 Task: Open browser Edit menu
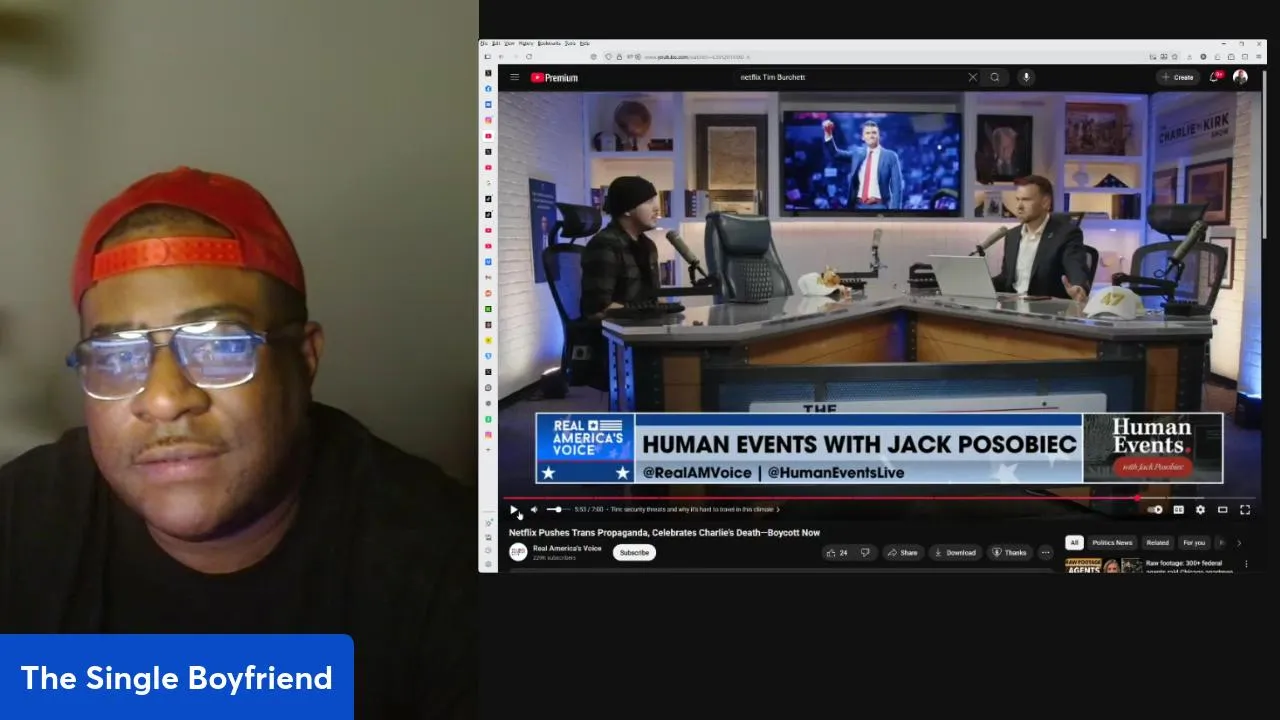[x=496, y=44]
